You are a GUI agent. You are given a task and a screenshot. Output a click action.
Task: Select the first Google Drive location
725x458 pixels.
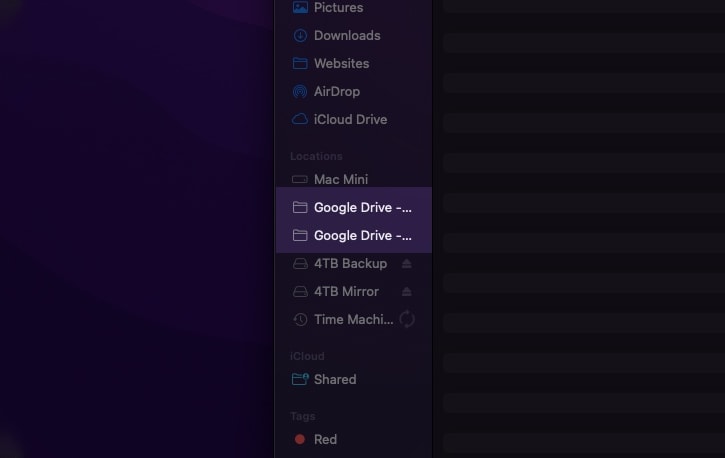[354, 208]
